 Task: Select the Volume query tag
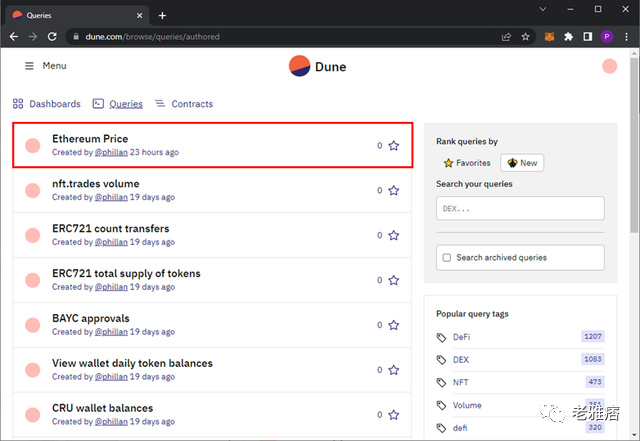coord(467,405)
